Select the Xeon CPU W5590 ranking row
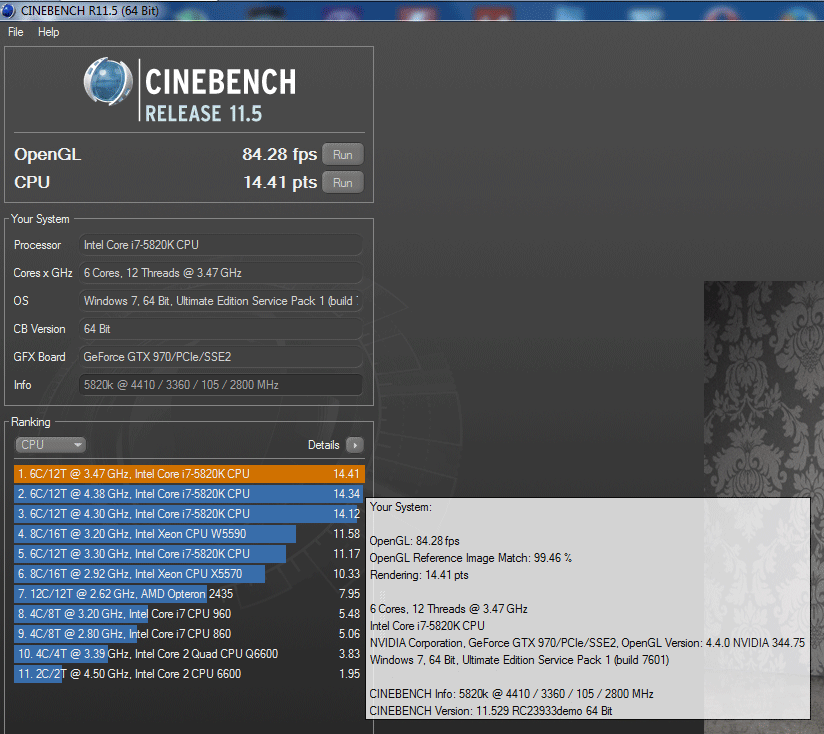The height and width of the screenshot is (734, 824). coord(189,534)
